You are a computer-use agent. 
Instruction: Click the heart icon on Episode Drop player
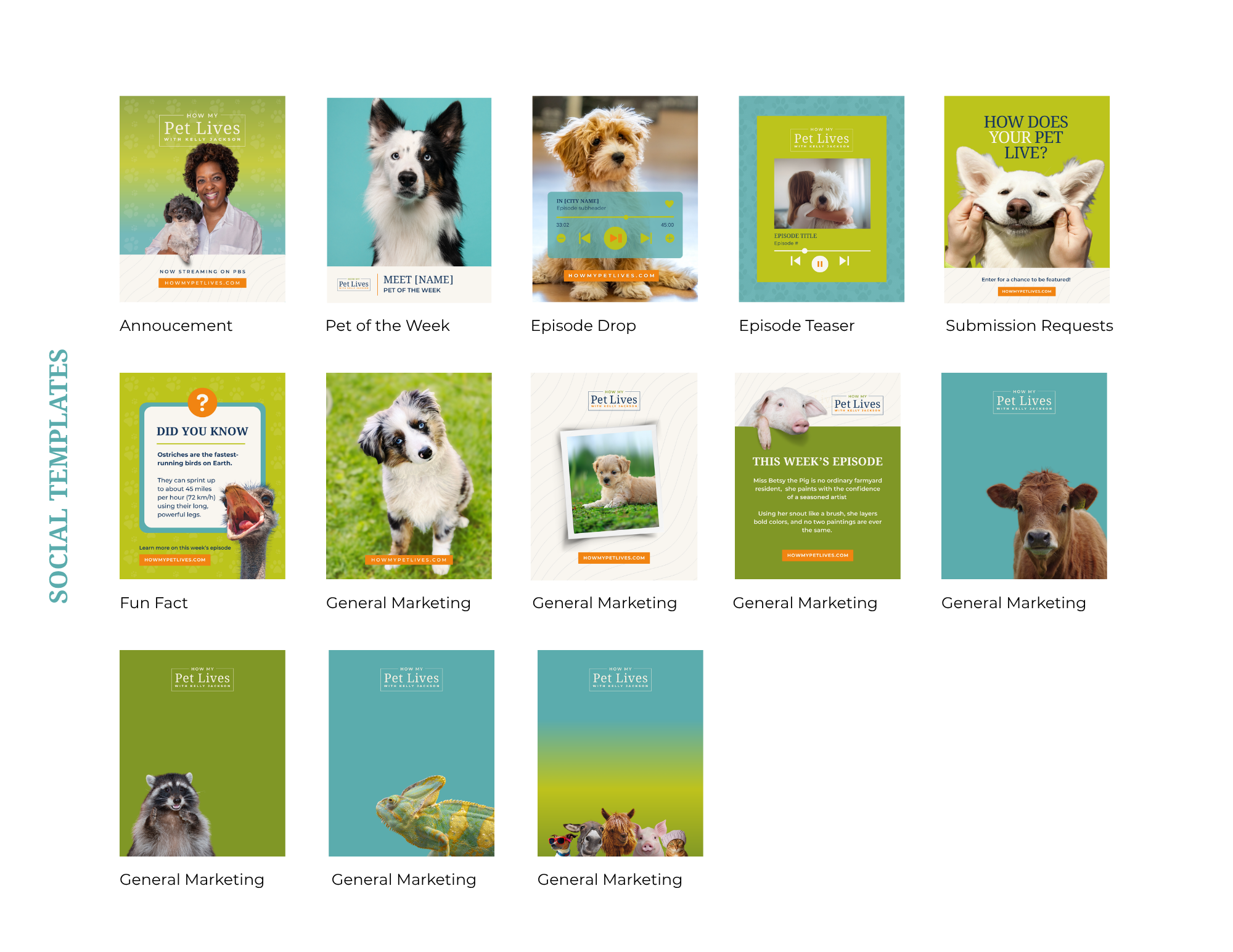(669, 204)
